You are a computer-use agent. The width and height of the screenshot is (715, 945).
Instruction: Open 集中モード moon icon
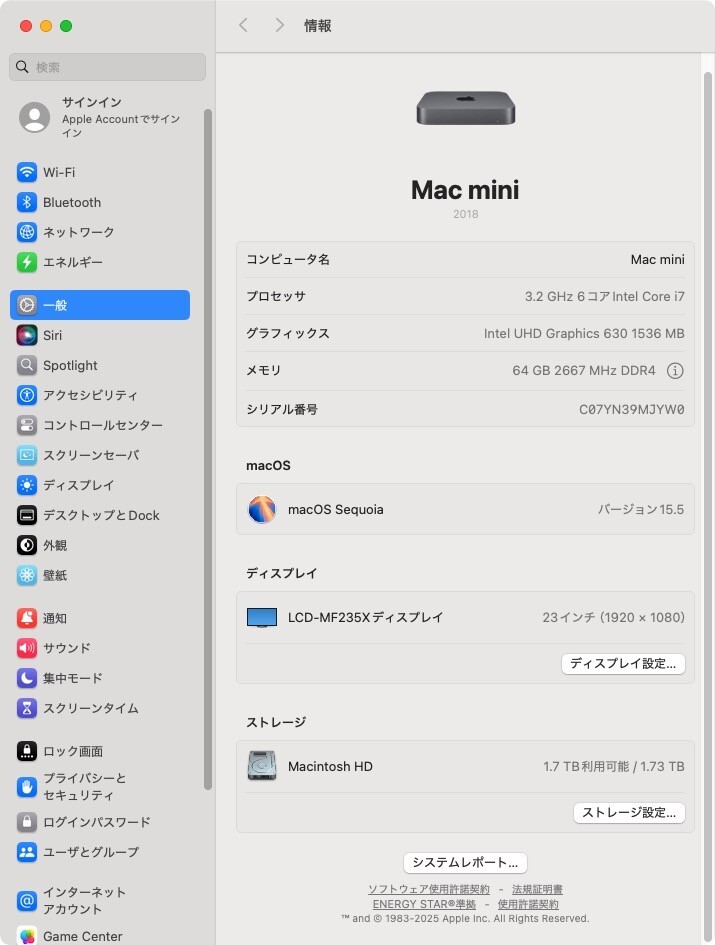click(27, 679)
